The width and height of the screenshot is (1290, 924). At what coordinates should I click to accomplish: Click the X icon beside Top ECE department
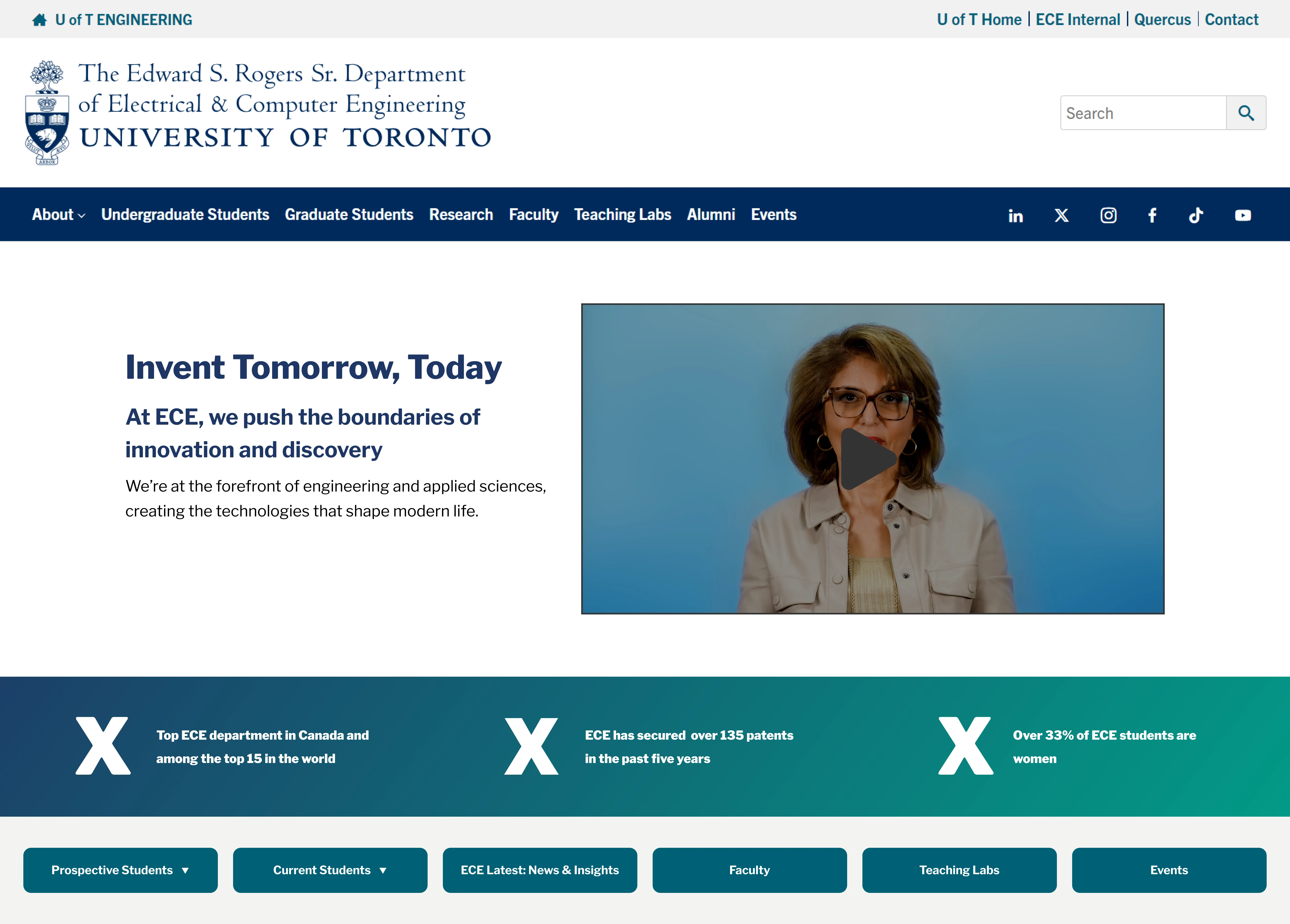pyautogui.click(x=103, y=745)
